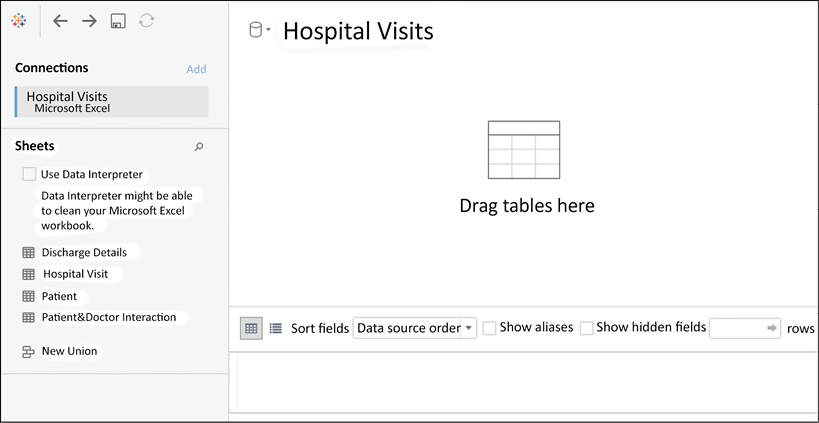Click the rows count input field

point(744,328)
